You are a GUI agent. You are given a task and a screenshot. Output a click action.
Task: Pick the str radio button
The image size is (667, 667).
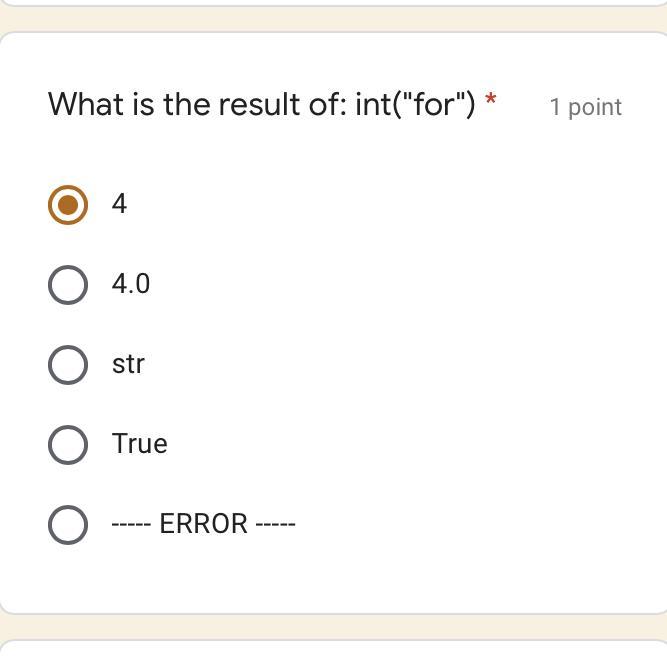click(67, 365)
